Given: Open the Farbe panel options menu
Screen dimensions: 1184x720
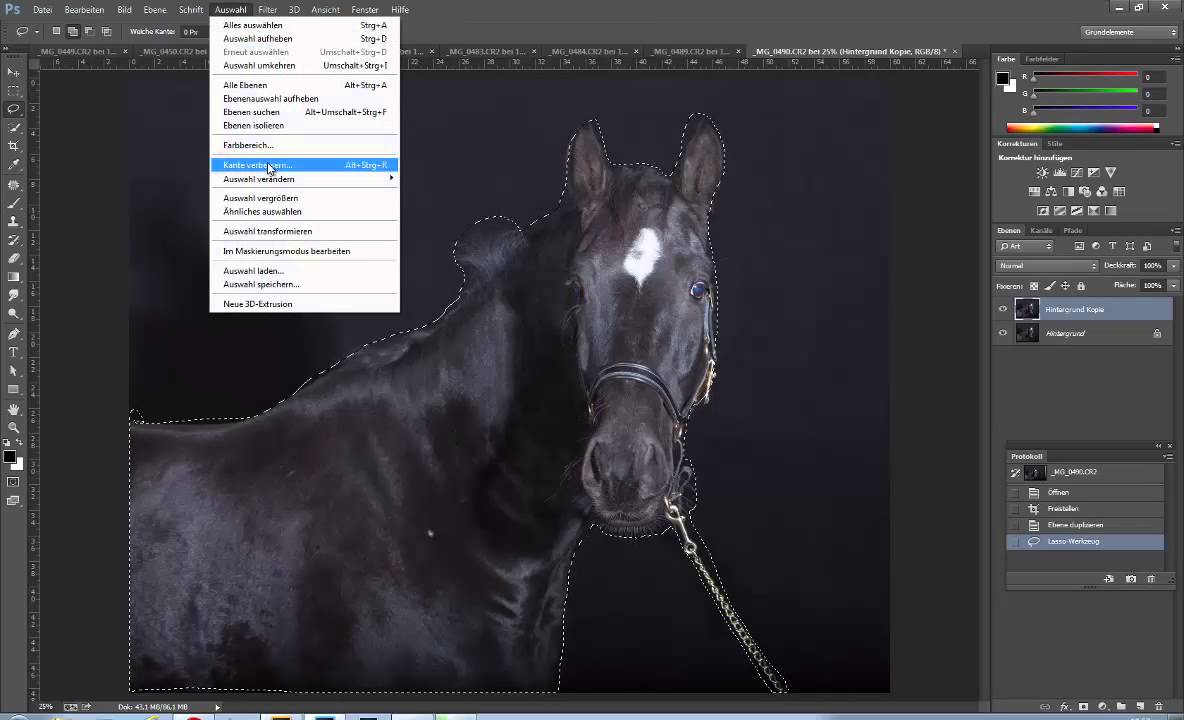Looking at the screenshot, I should 1175,59.
